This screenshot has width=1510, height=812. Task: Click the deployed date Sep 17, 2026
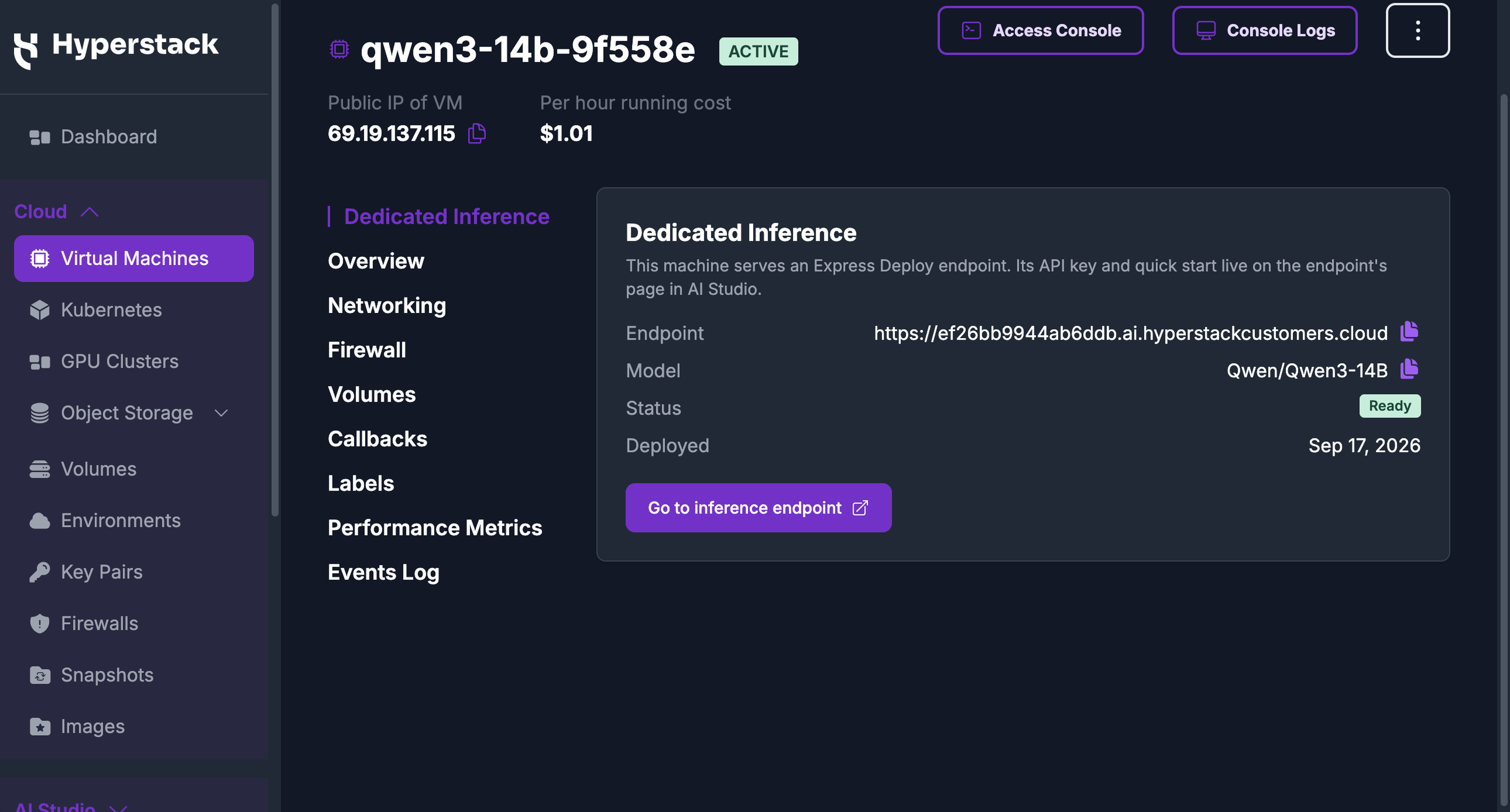tap(1364, 446)
